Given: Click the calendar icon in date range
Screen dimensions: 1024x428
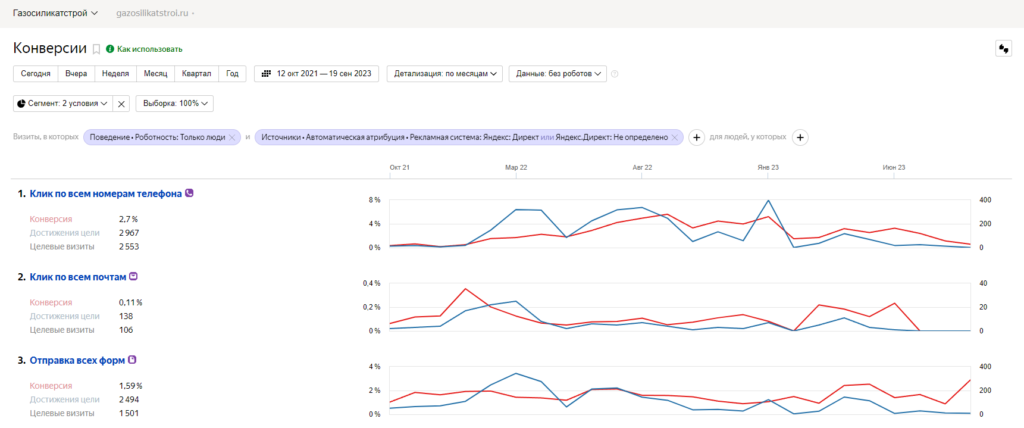Looking at the screenshot, I should [266, 74].
